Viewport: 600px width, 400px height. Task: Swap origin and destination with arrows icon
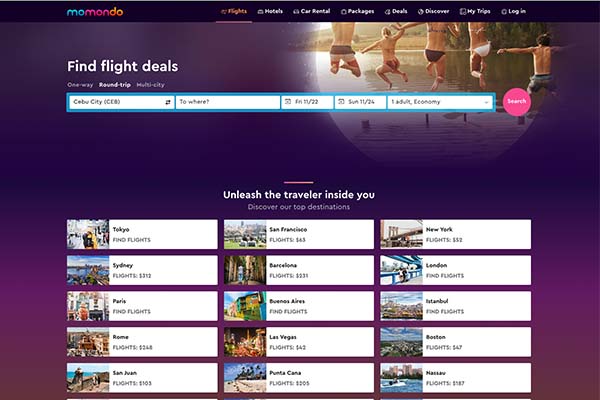[x=168, y=102]
